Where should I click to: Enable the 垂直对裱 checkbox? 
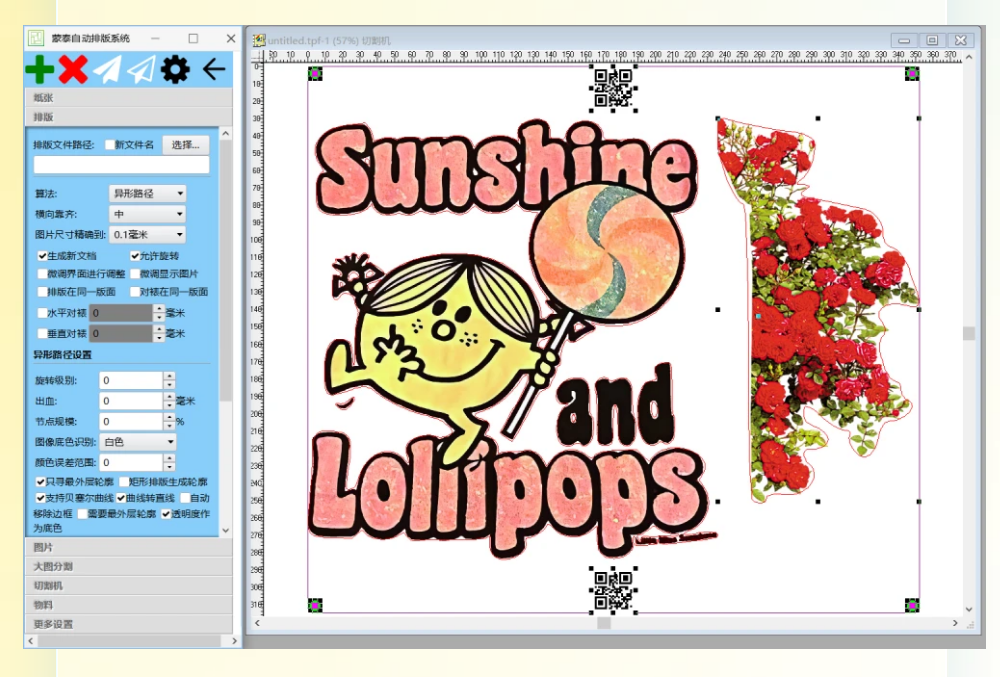tap(42, 333)
